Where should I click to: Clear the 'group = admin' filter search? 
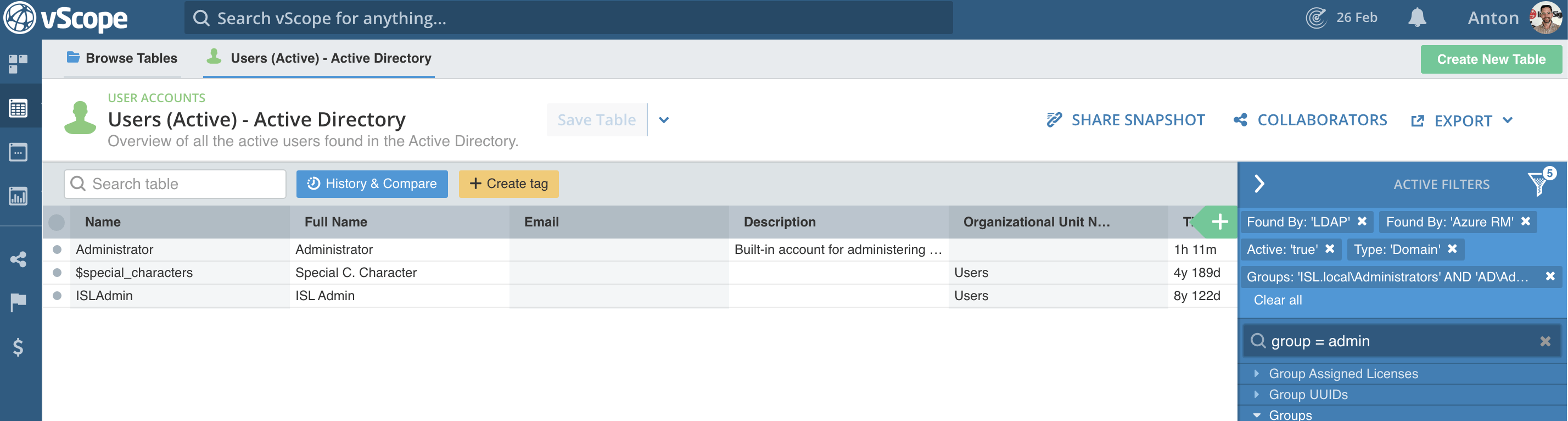1545,341
